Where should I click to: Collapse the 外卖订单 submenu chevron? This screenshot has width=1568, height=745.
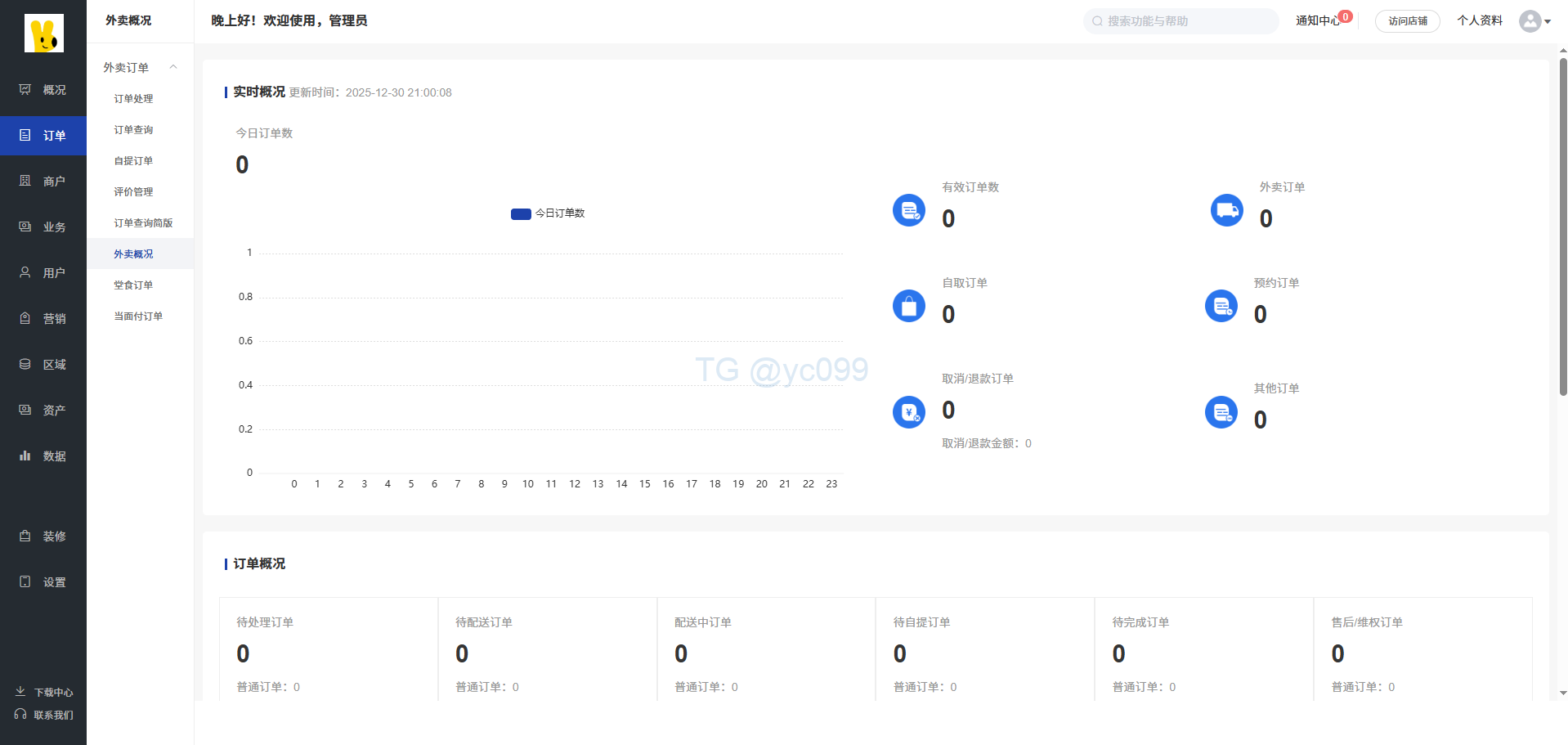(173, 67)
